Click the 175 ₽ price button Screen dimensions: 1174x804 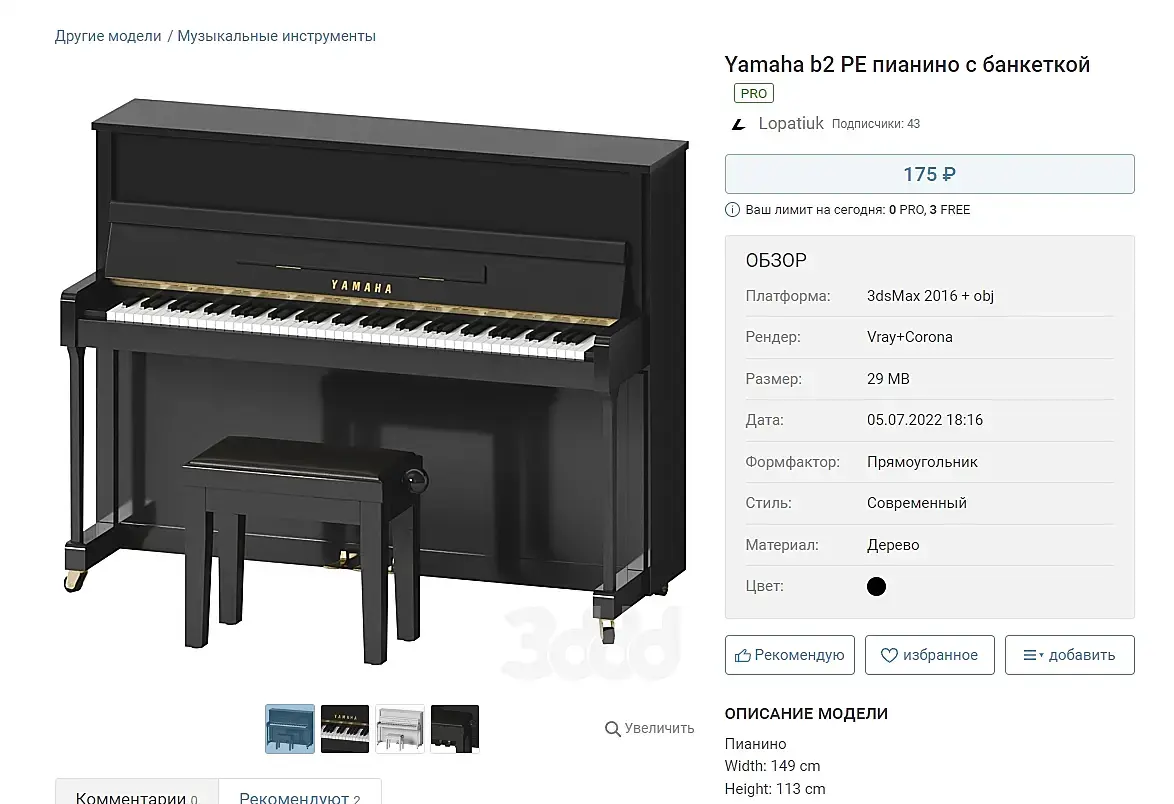(x=929, y=174)
